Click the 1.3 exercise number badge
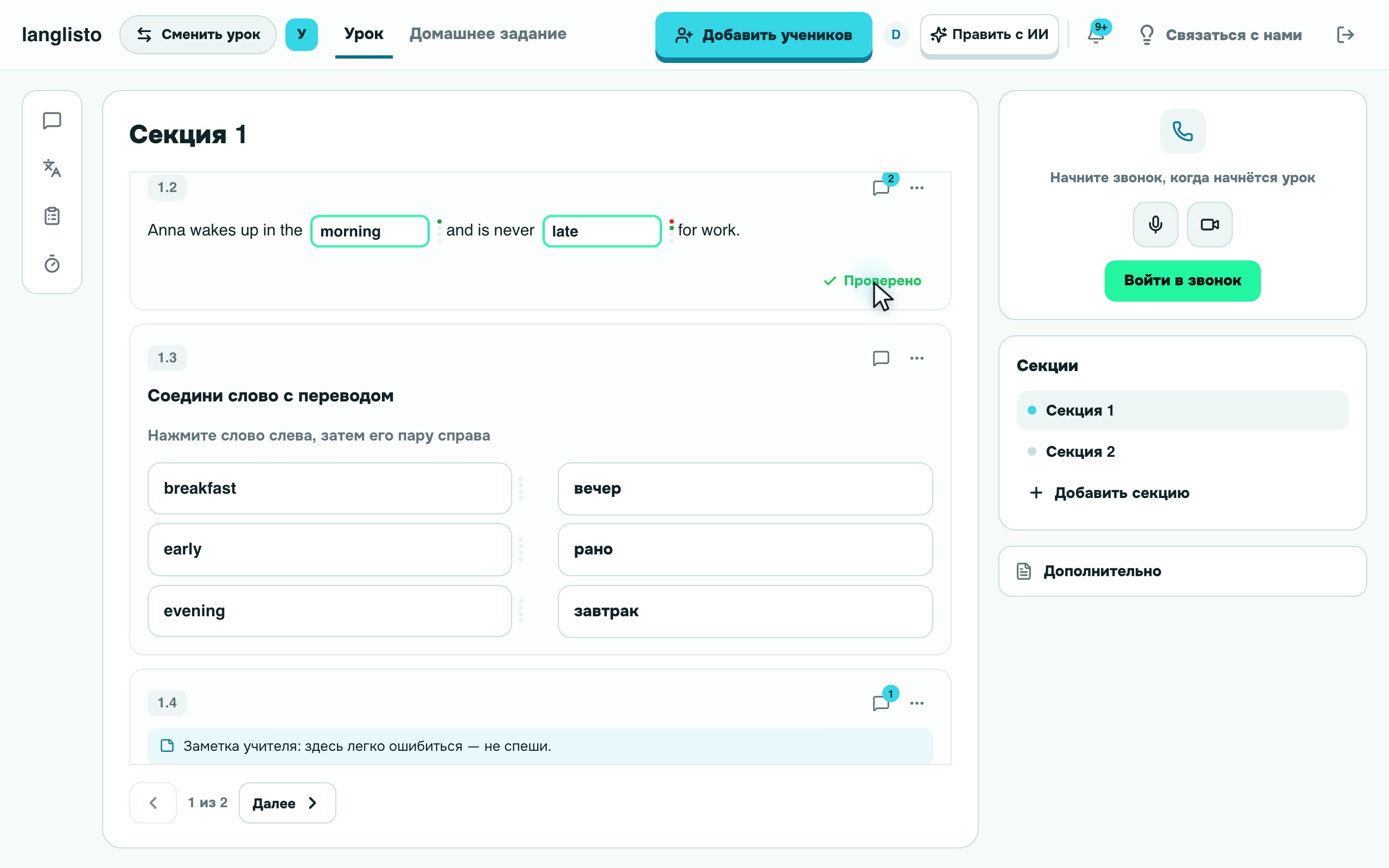Image resolution: width=1389 pixels, height=868 pixels. coord(167,358)
